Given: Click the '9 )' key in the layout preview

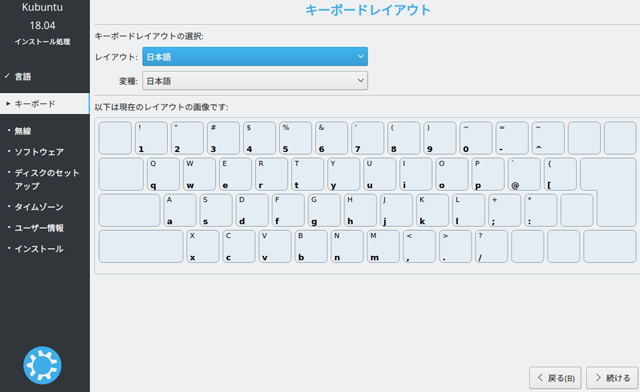Looking at the screenshot, I should (x=440, y=138).
